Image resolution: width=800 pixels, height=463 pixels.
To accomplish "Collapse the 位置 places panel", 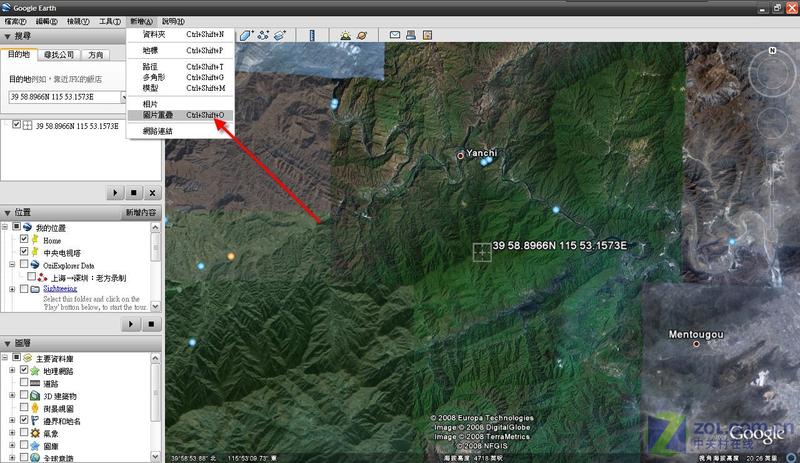I will (7, 212).
